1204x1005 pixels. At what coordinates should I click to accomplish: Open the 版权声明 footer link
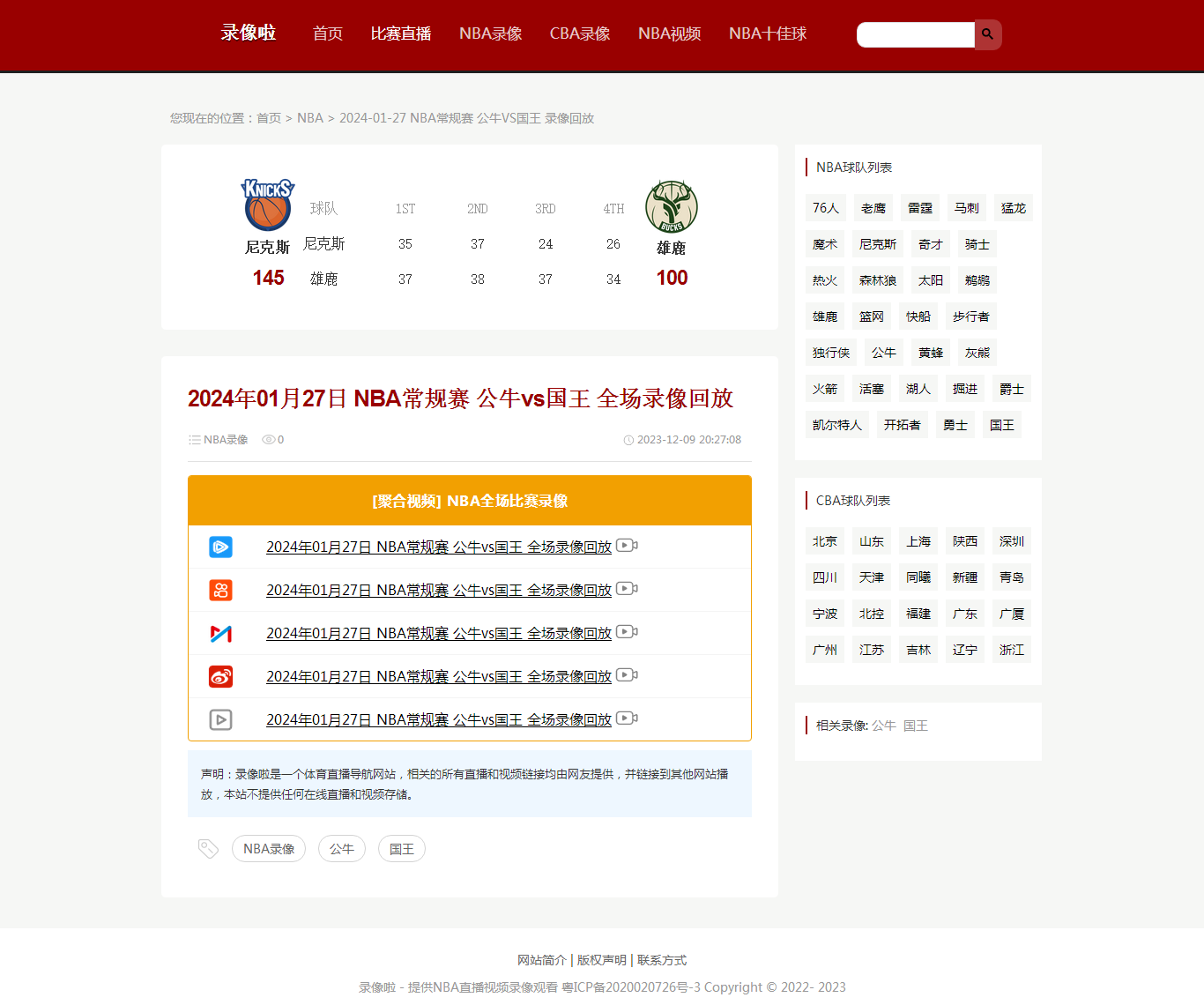click(x=601, y=960)
